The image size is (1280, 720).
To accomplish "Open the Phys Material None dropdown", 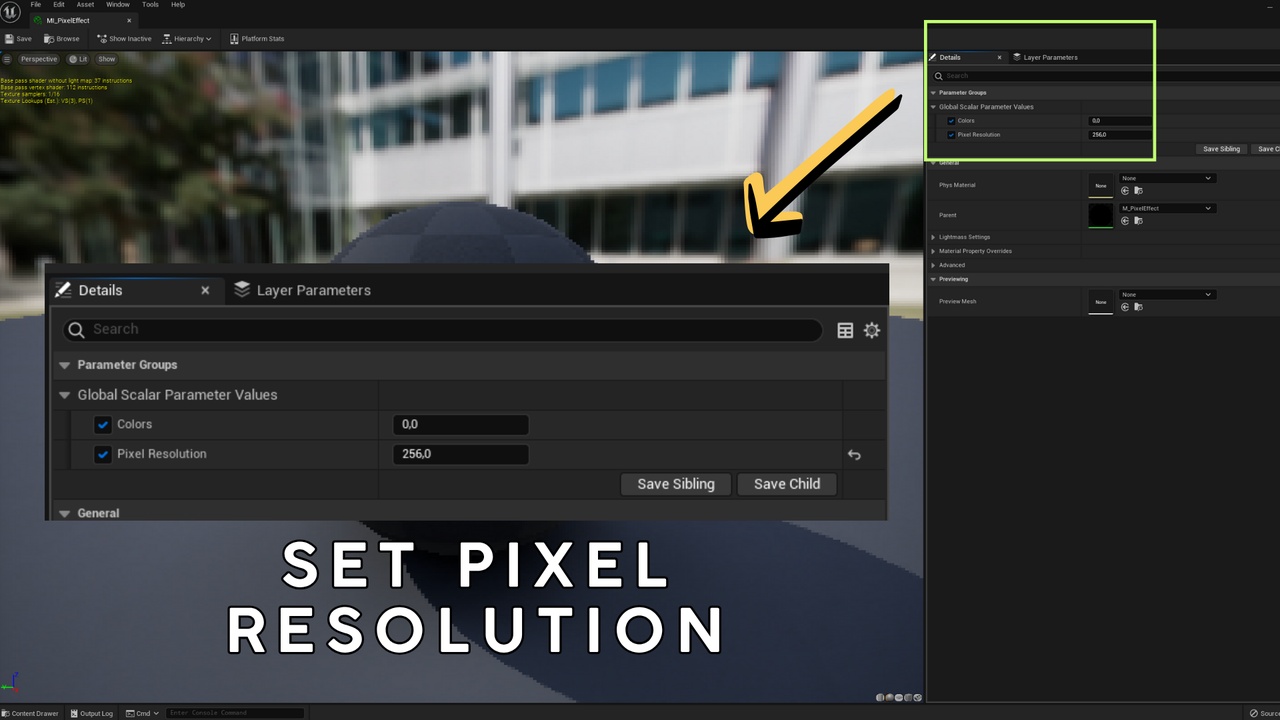I will pyautogui.click(x=1167, y=178).
